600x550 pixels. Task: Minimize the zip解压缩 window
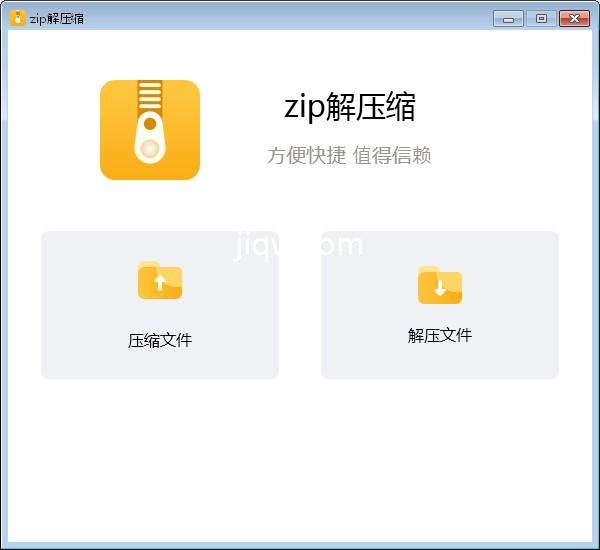pyautogui.click(x=508, y=18)
